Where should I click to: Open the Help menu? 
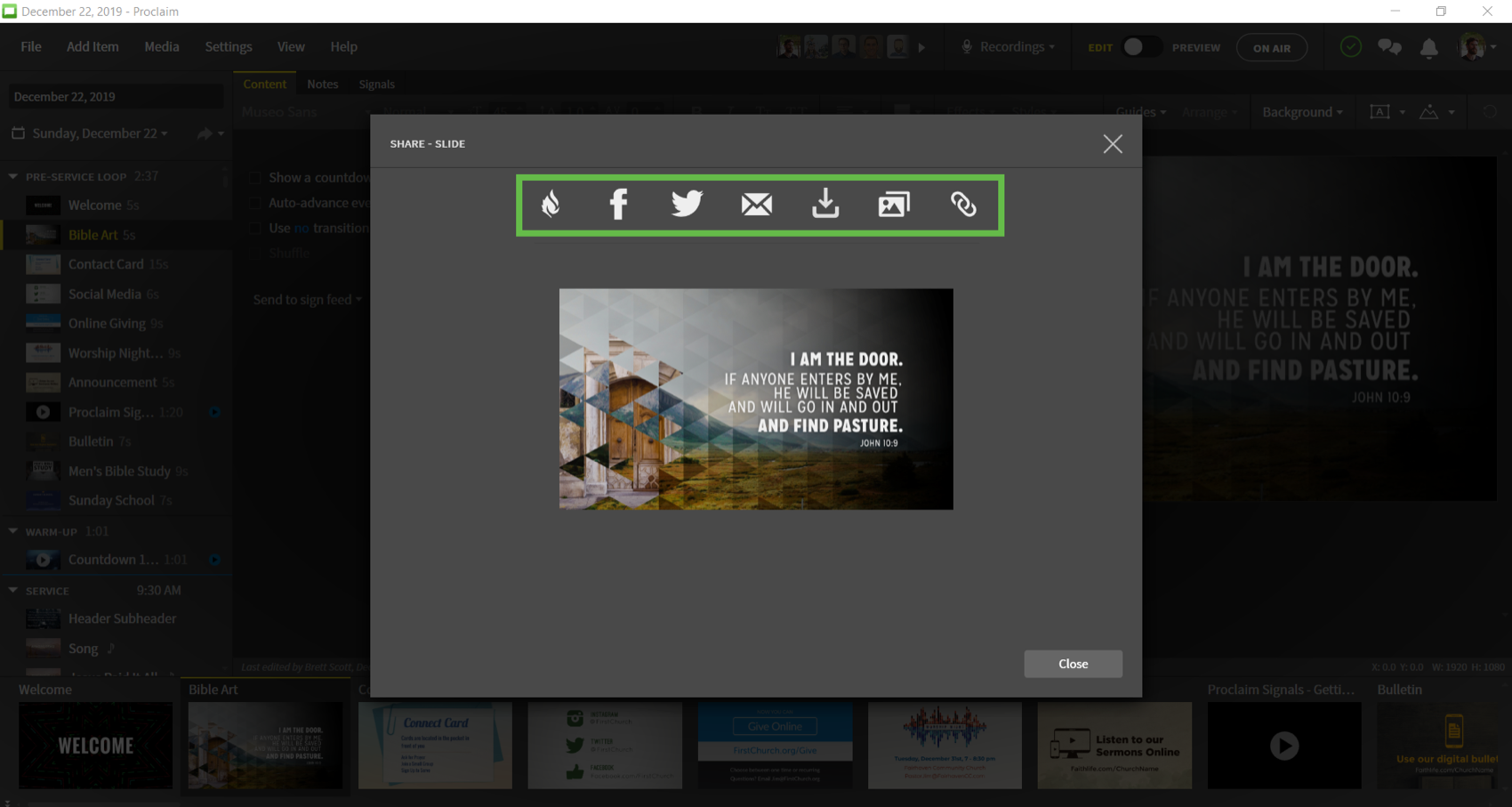coord(343,46)
